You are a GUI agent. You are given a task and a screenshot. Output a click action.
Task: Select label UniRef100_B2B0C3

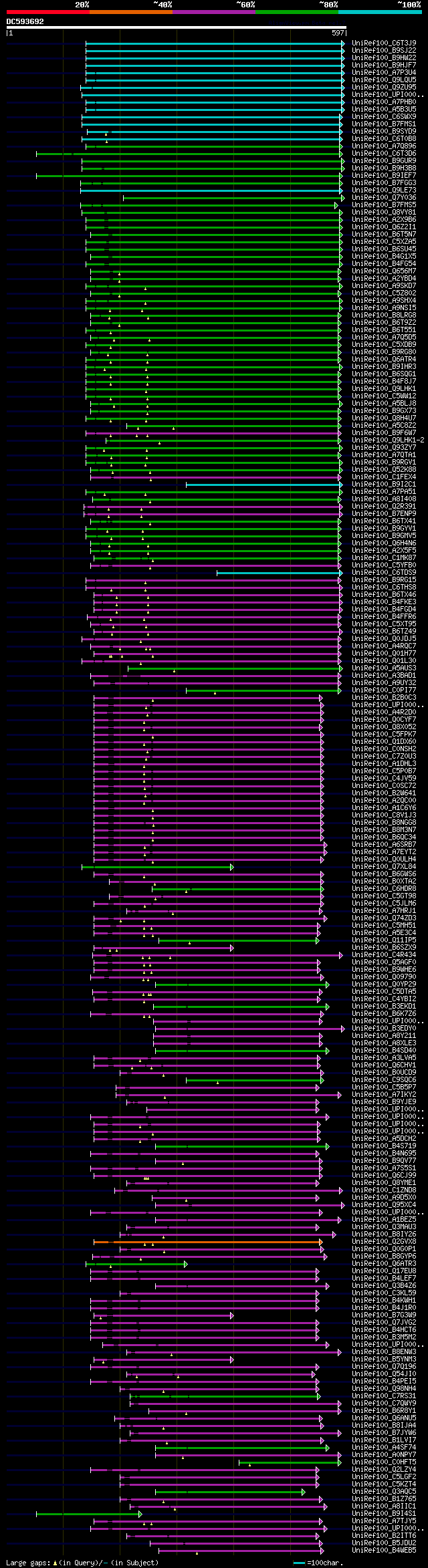384,697
